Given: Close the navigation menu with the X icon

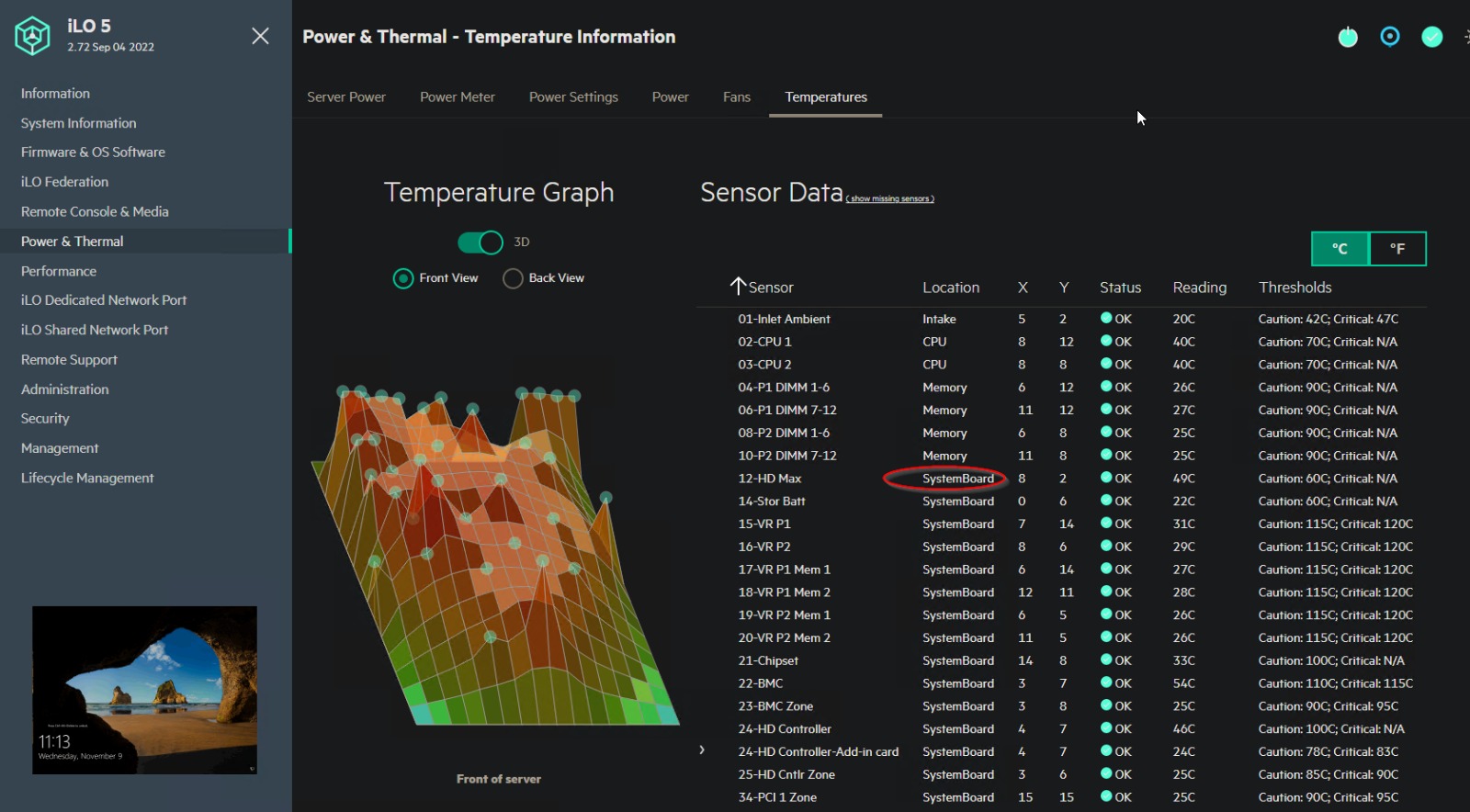Looking at the screenshot, I should [260, 36].
